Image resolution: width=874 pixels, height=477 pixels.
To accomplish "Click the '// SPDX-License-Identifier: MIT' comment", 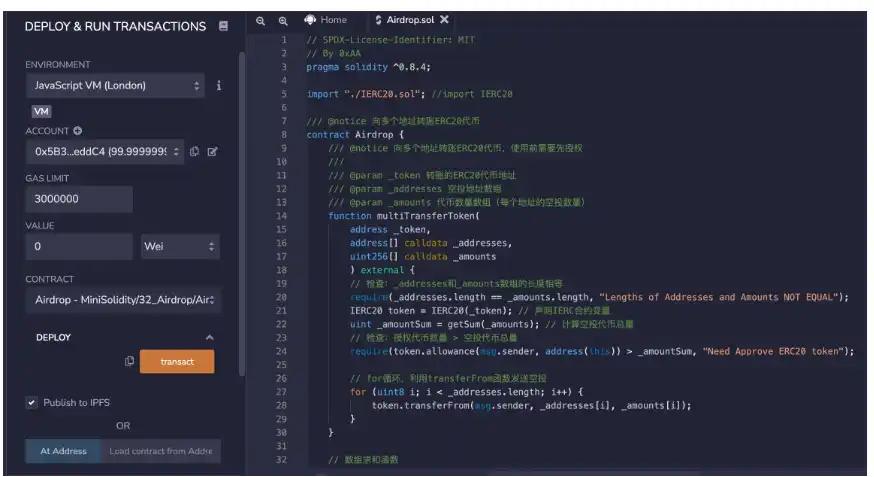I will pos(390,40).
